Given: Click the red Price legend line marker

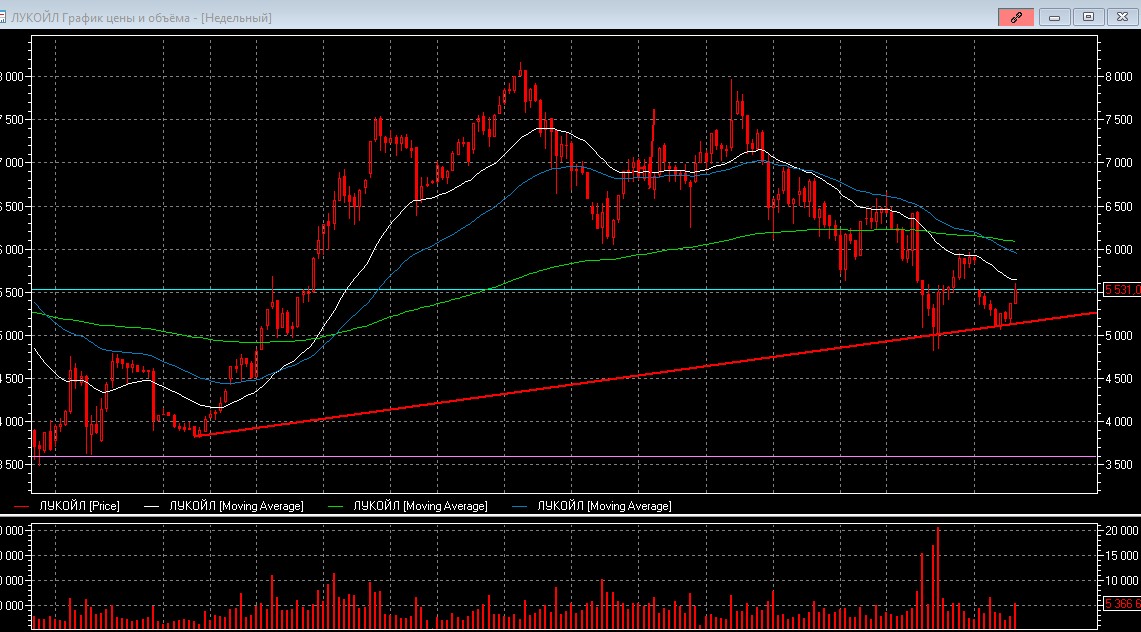Looking at the screenshot, I should point(21,506).
